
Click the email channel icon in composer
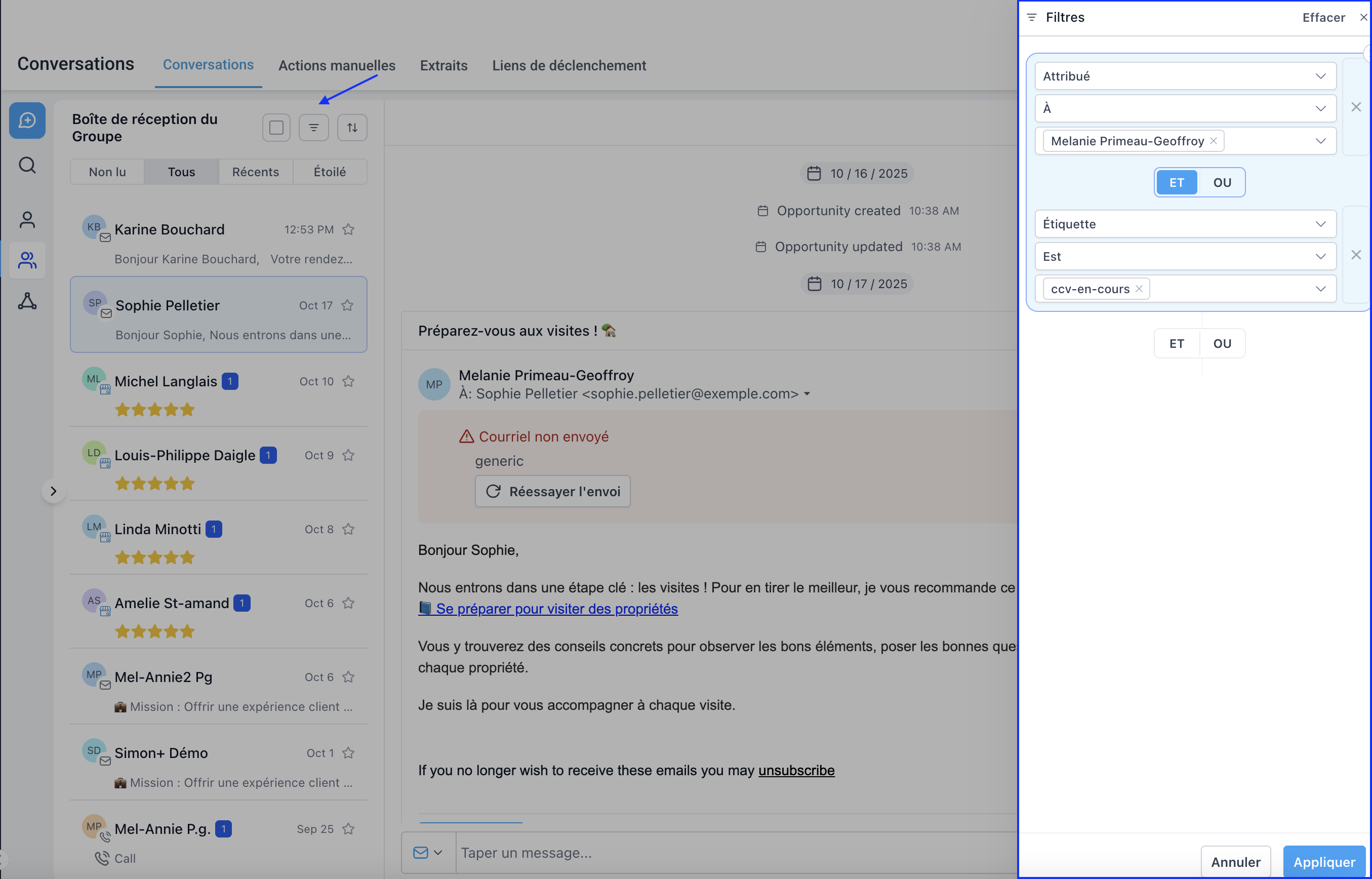421,852
